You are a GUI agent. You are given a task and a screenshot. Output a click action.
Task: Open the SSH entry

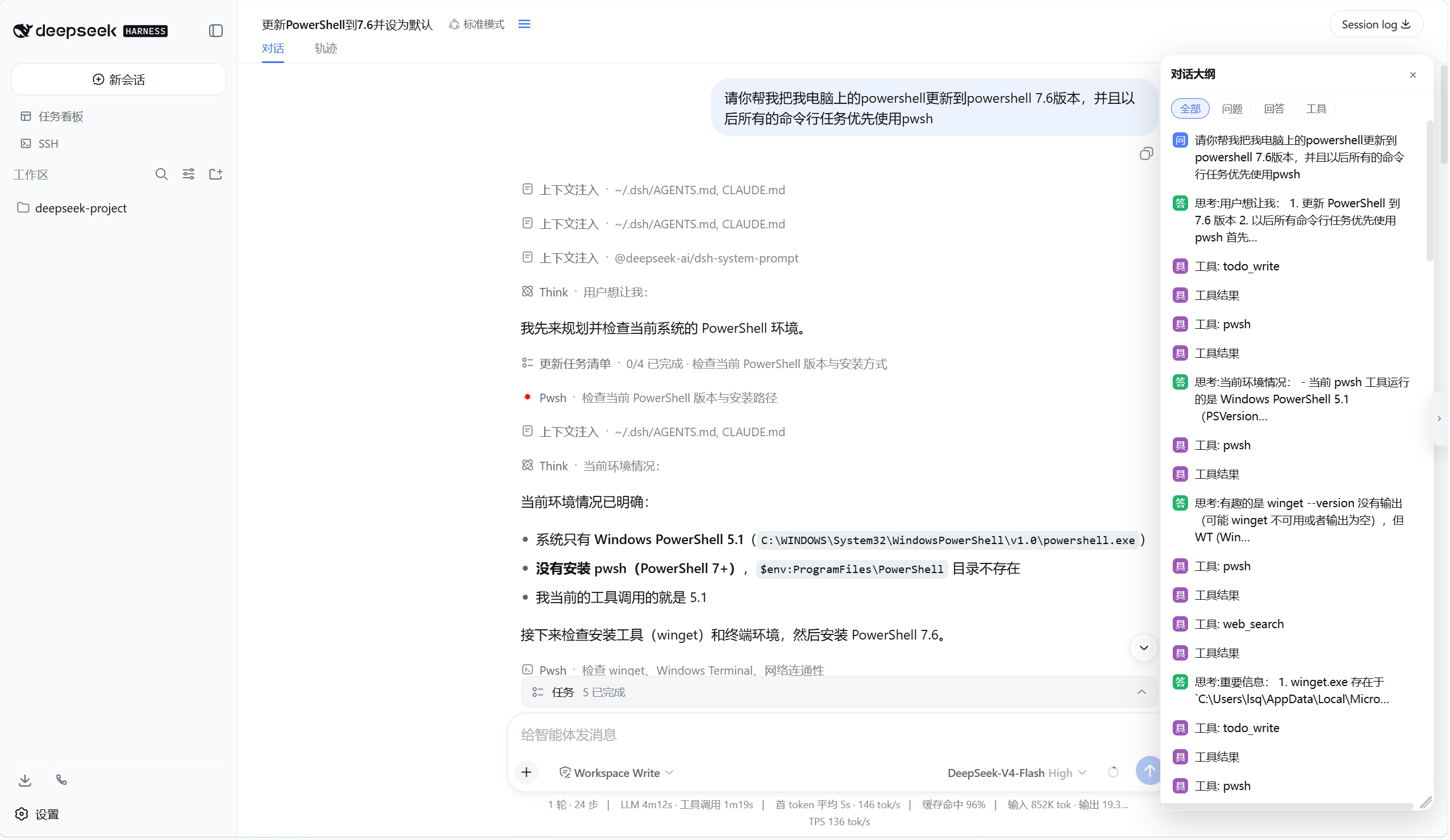coord(48,143)
